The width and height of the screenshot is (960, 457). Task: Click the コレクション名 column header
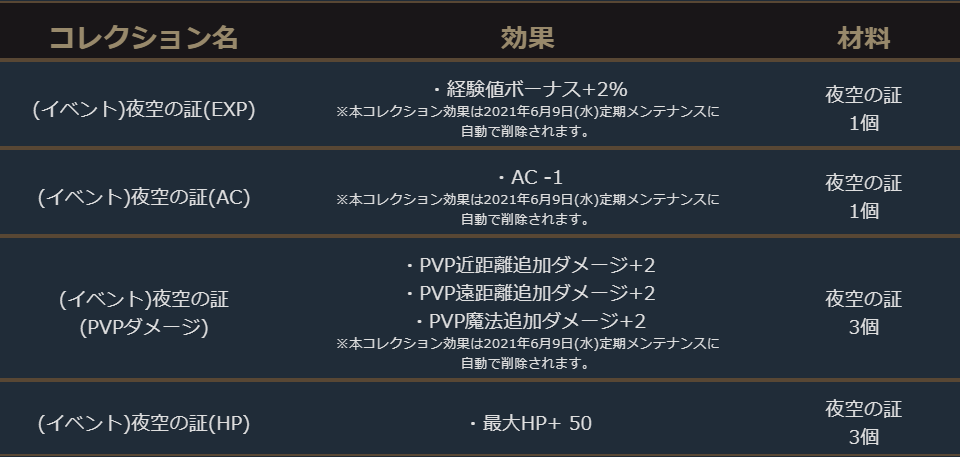pyautogui.click(x=144, y=39)
